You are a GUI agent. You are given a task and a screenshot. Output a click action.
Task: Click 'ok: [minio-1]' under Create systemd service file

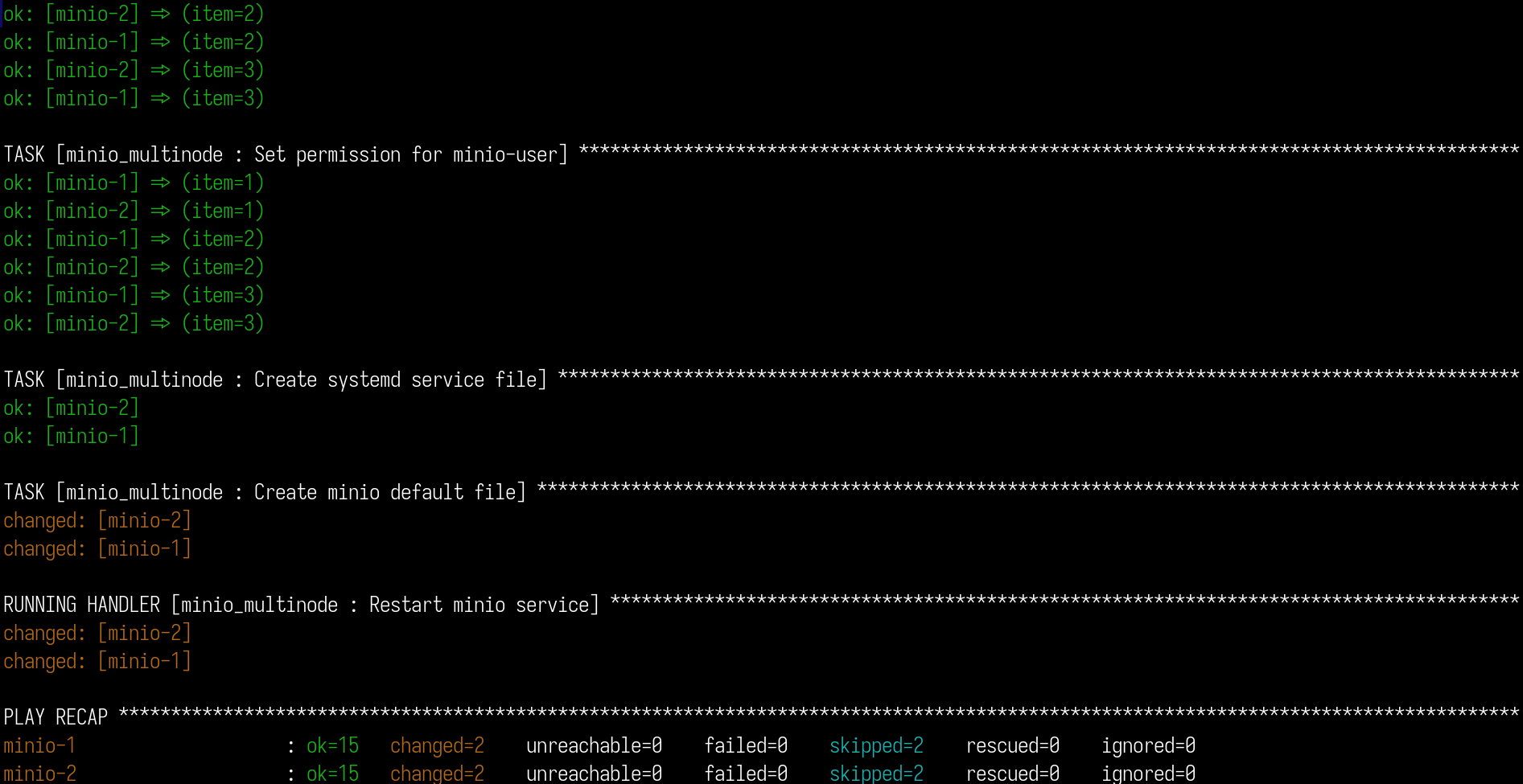(x=71, y=437)
